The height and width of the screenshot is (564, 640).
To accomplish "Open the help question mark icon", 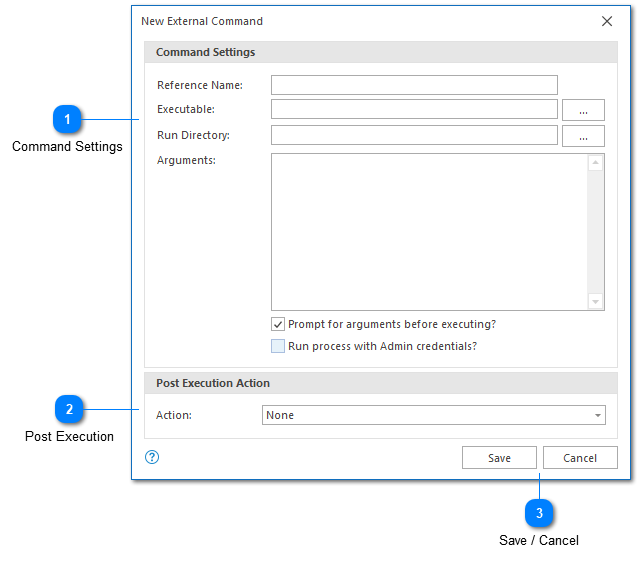I will 152,457.
